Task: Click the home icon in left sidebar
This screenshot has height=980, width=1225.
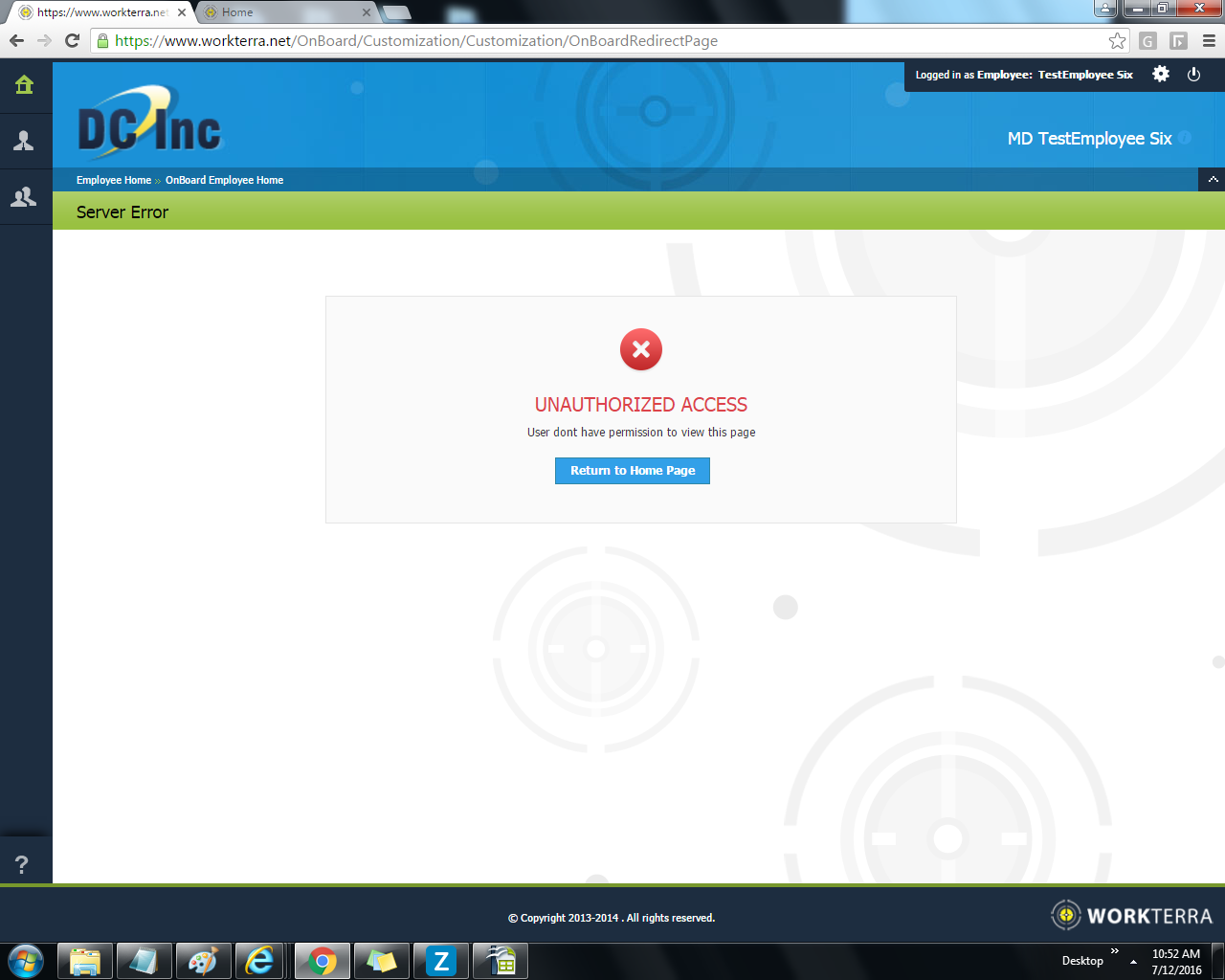Action: point(24,84)
